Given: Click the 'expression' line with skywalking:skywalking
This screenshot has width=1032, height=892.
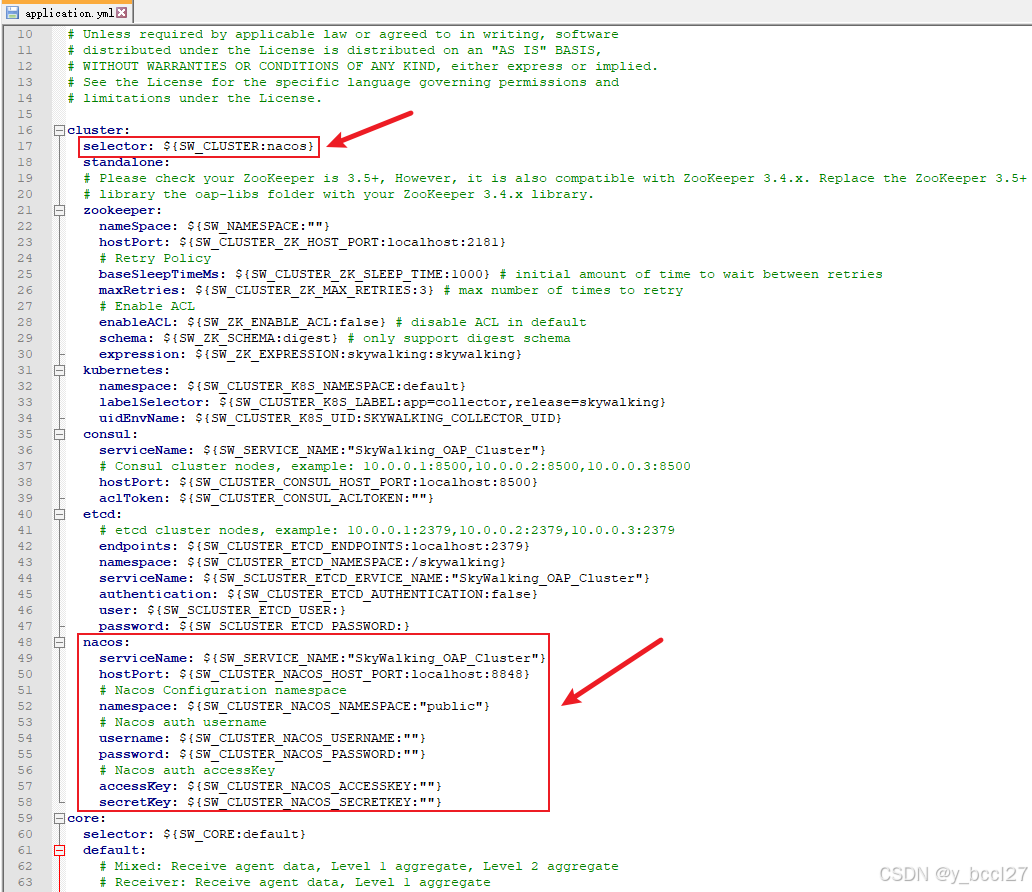Looking at the screenshot, I should [310, 354].
